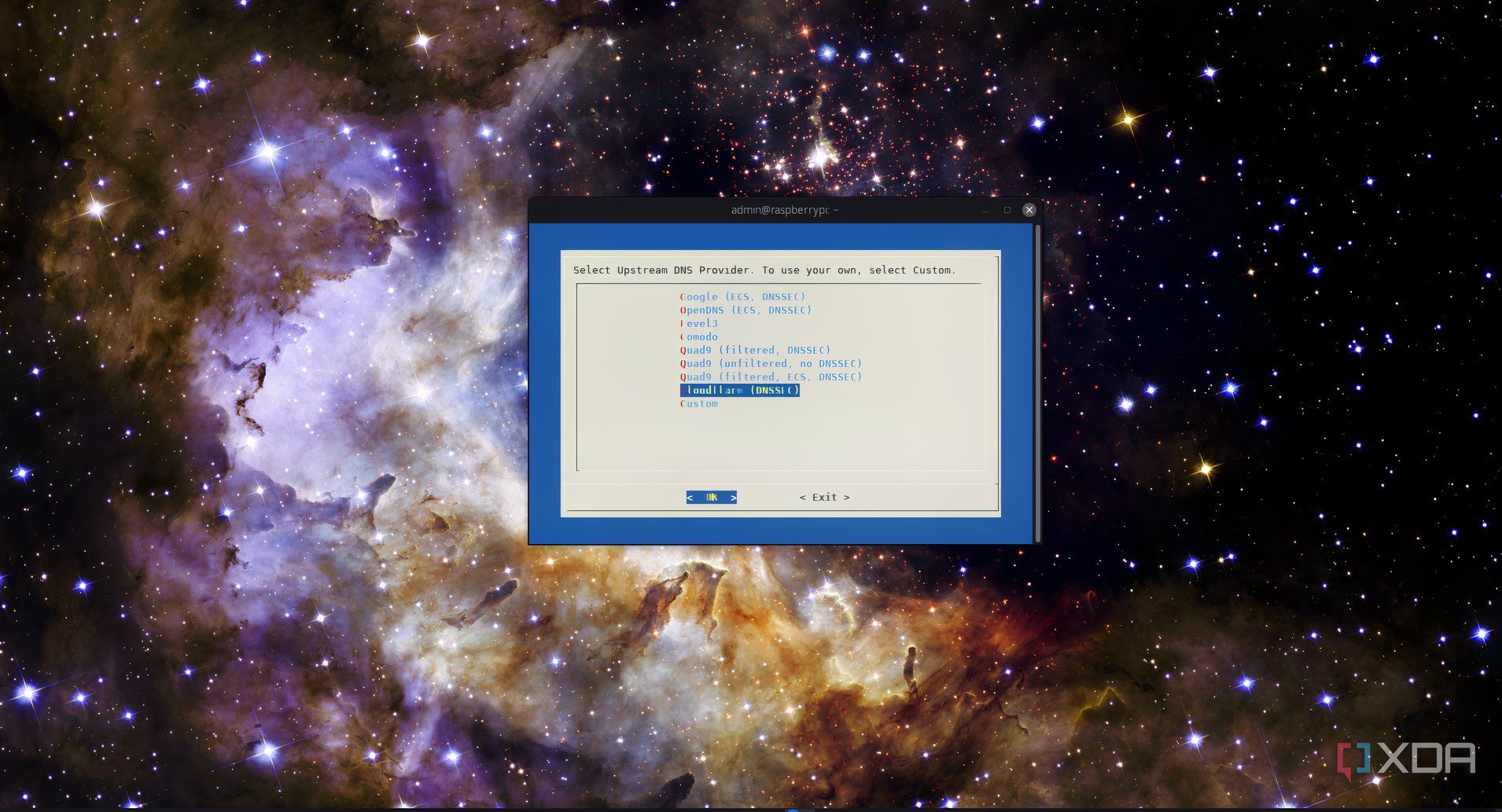Select Quad9 (filtered, DNSSEC) entry

click(x=755, y=350)
